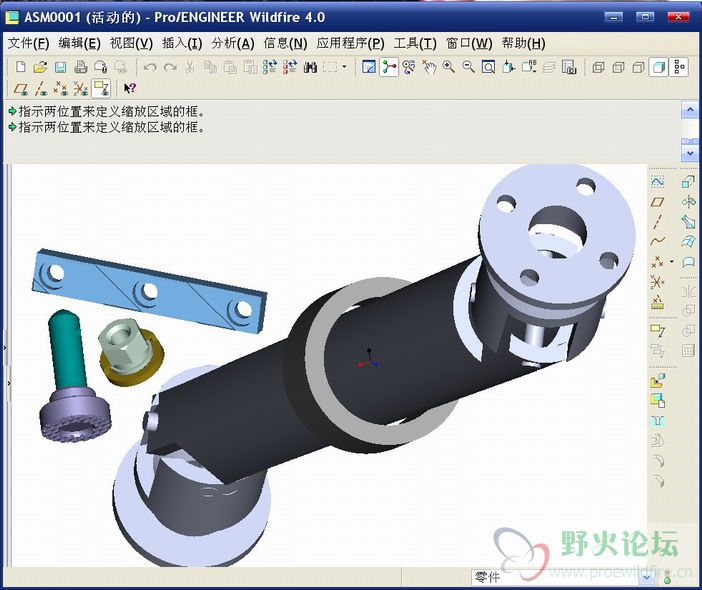Screen dimensions: 702x590
Task: Select the Revolve tool
Action: pos(688,202)
